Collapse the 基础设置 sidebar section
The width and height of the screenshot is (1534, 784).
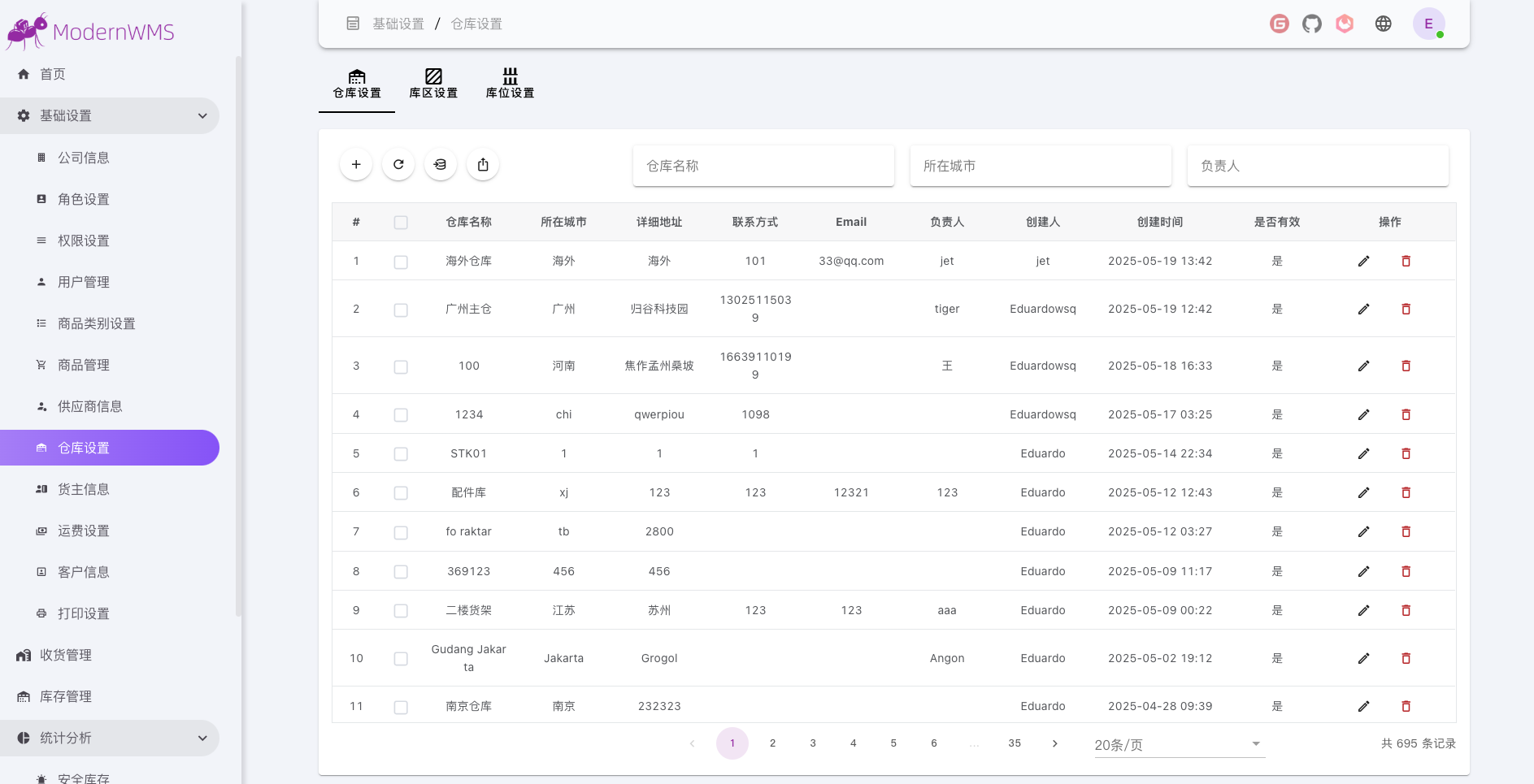[202, 115]
